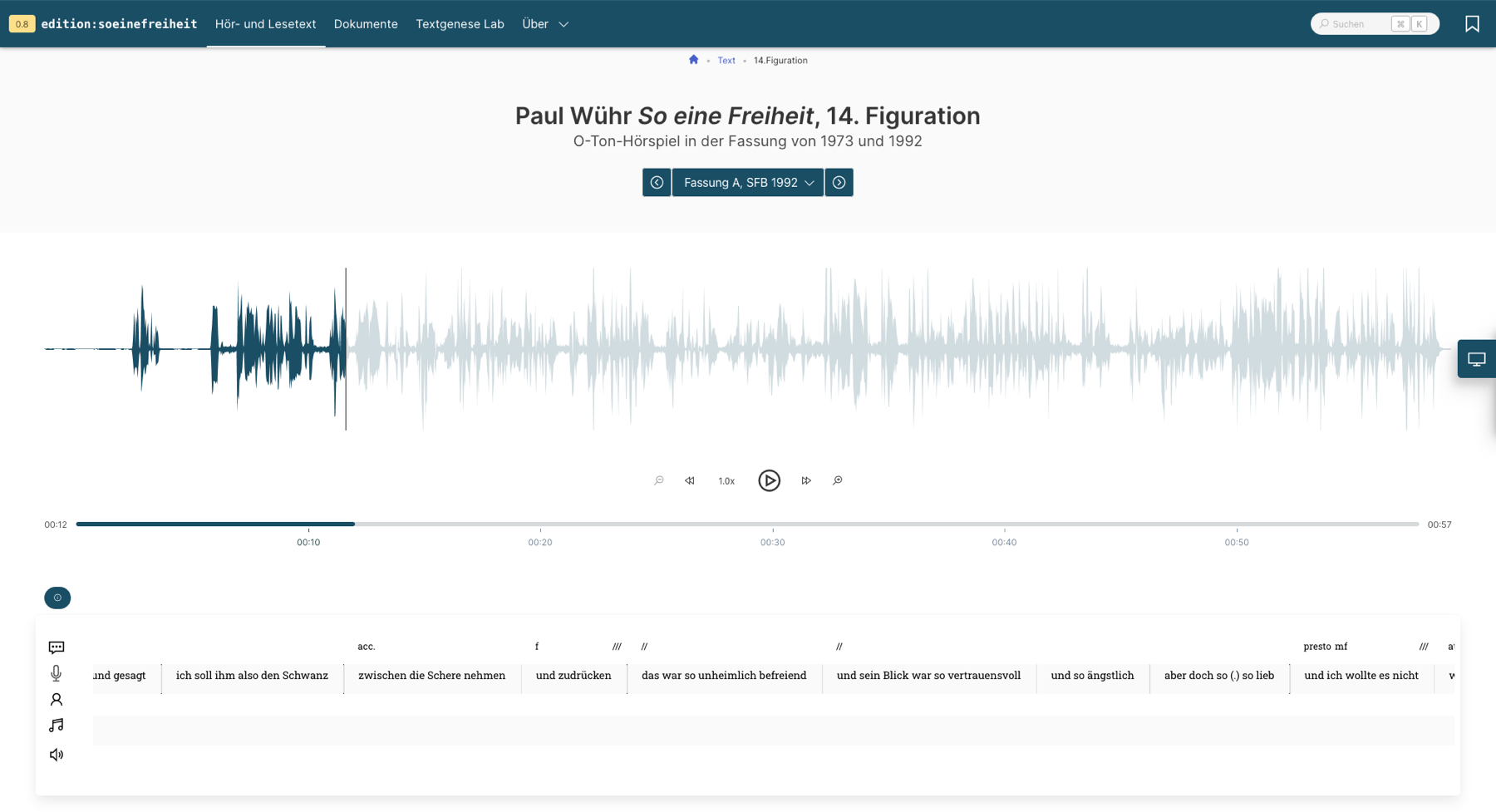Toggle the music note track icon
The height and width of the screenshot is (812, 1496).
57,726
